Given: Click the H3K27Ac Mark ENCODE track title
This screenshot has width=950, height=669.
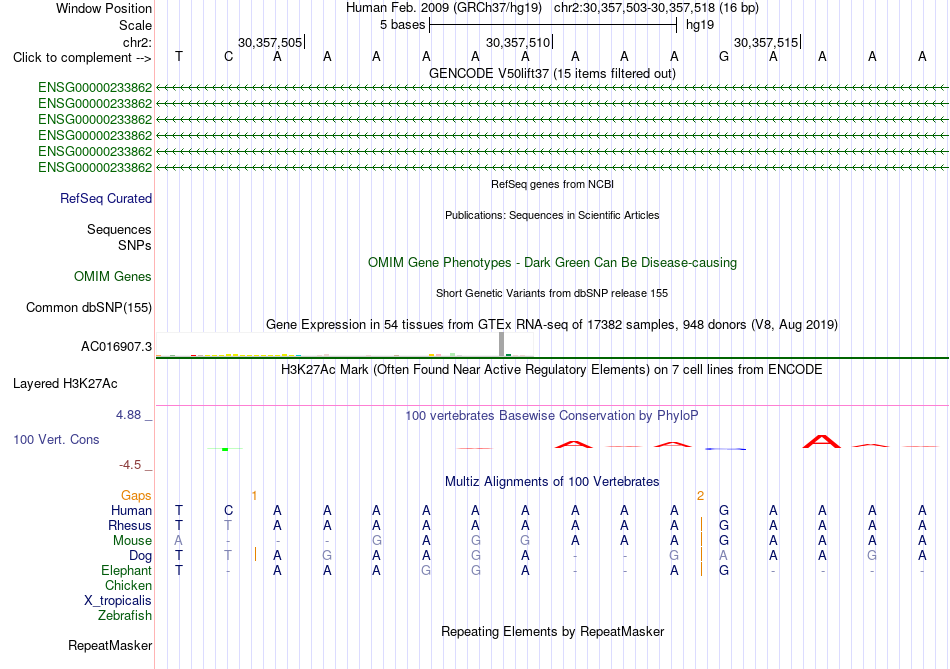Looking at the screenshot, I should [552, 370].
